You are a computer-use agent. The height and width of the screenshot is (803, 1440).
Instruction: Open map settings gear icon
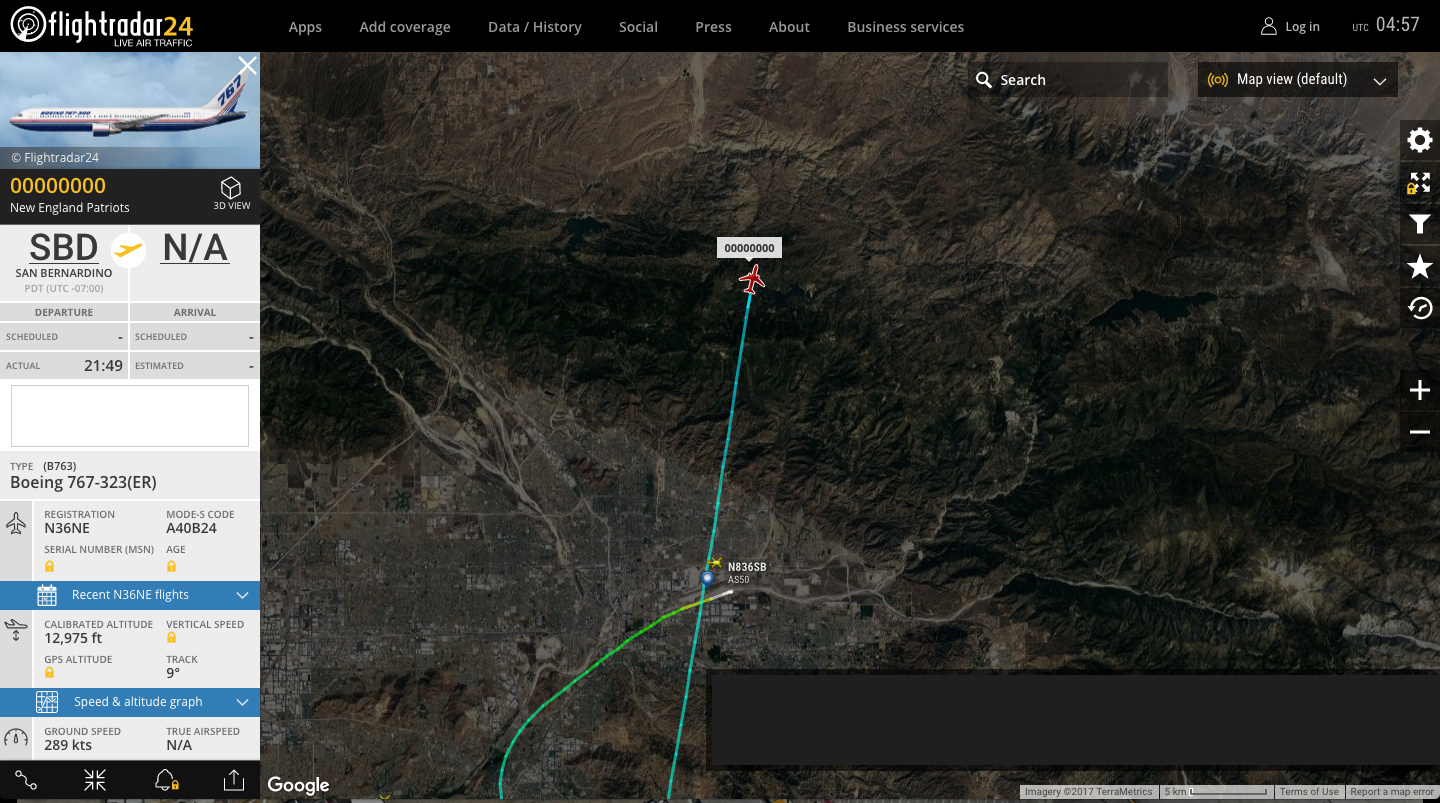tap(1419, 140)
